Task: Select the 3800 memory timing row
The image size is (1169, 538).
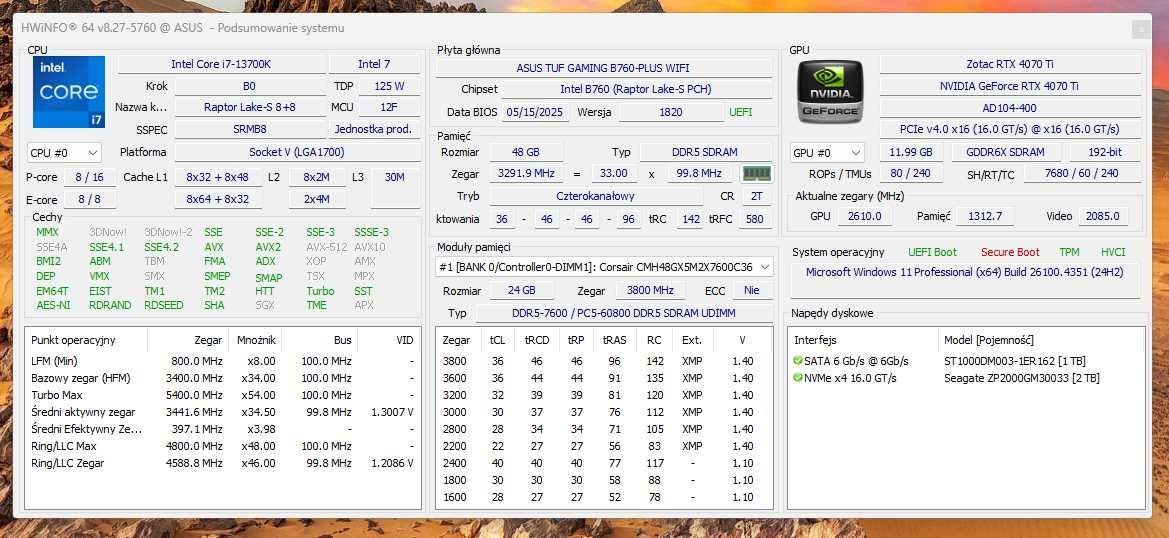Action: (x=604, y=361)
